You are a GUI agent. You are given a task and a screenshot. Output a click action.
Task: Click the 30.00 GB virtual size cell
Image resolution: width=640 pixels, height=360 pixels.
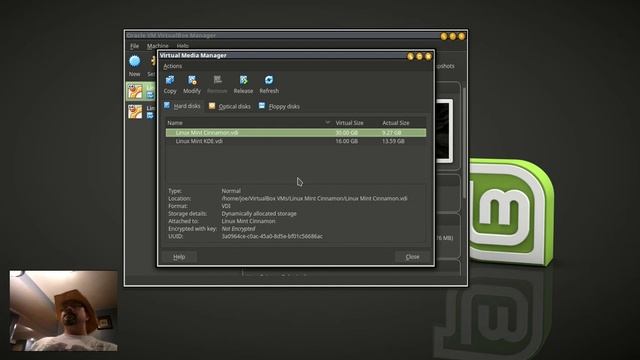[347, 133]
